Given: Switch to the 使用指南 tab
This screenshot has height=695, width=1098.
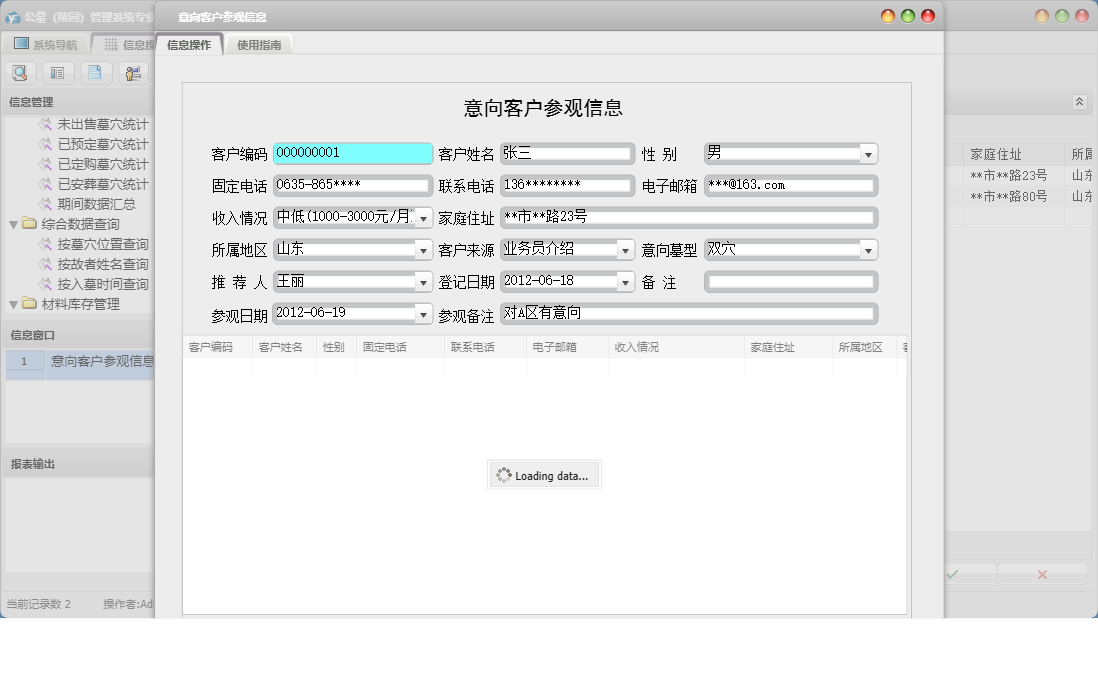Looking at the screenshot, I should pyautogui.click(x=259, y=44).
